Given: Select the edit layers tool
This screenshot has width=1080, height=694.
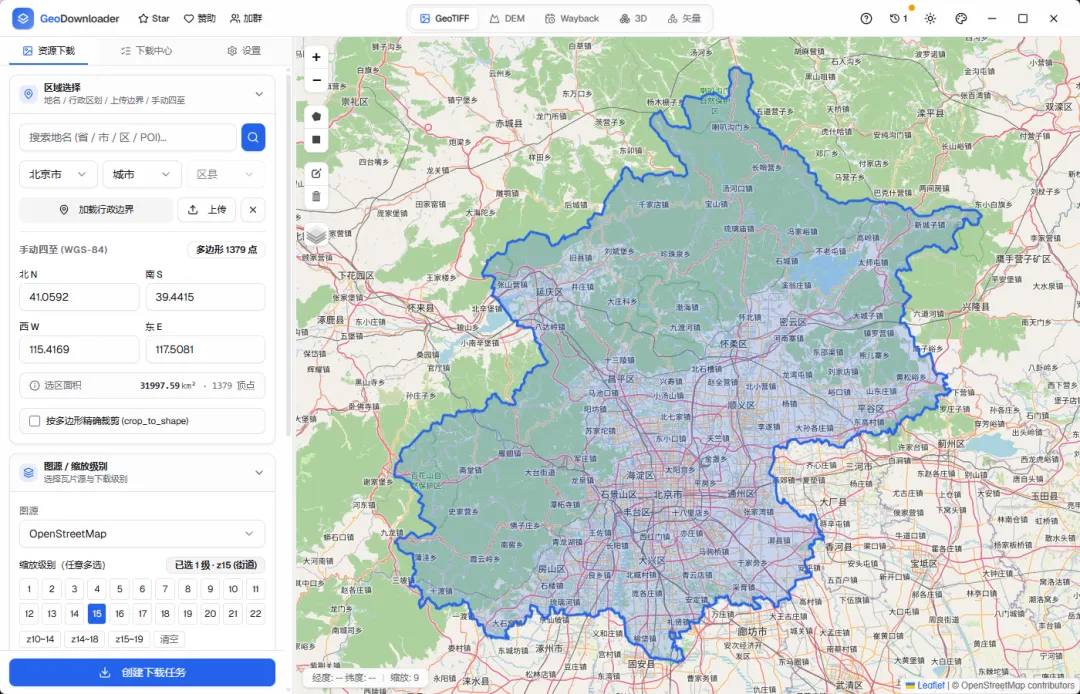Looking at the screenshot, I should [x=316, y=174].
